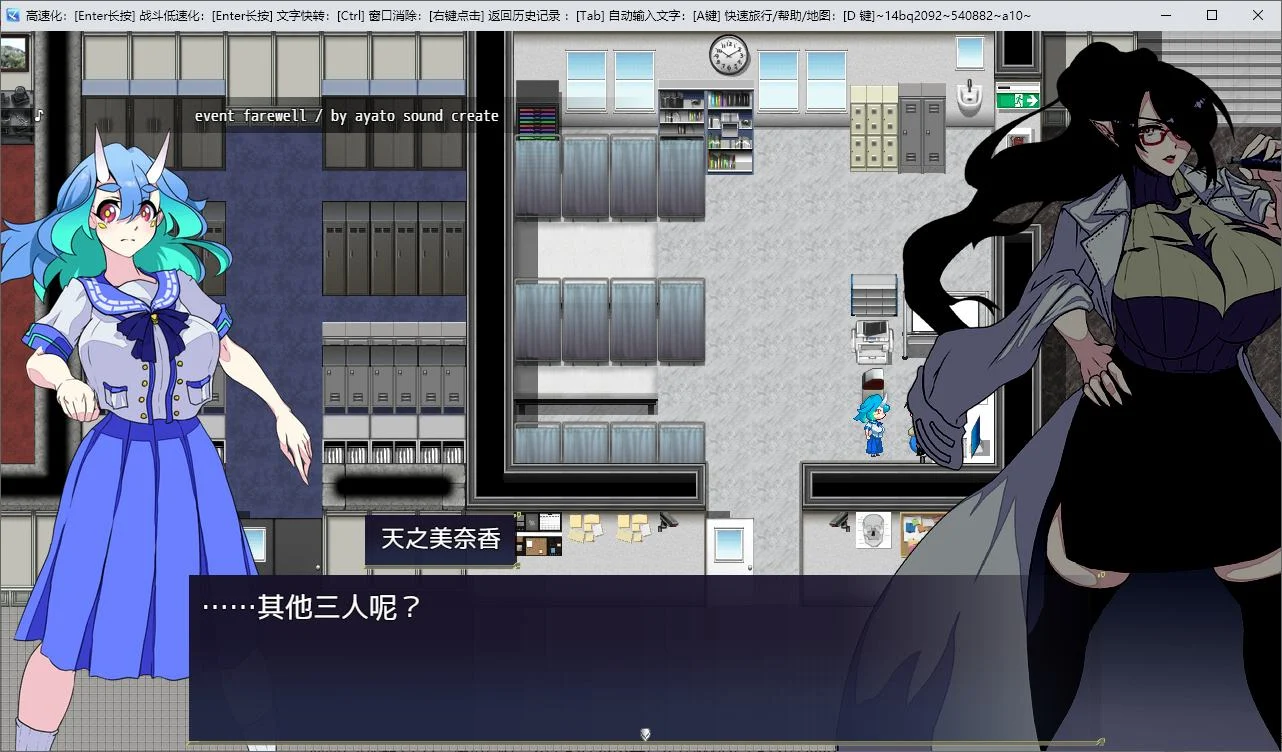Click the skull anatomy poster near the bottom
The width and height of the screenshot is (1282, 752).
pyautogui.click(x=873, y=530)
